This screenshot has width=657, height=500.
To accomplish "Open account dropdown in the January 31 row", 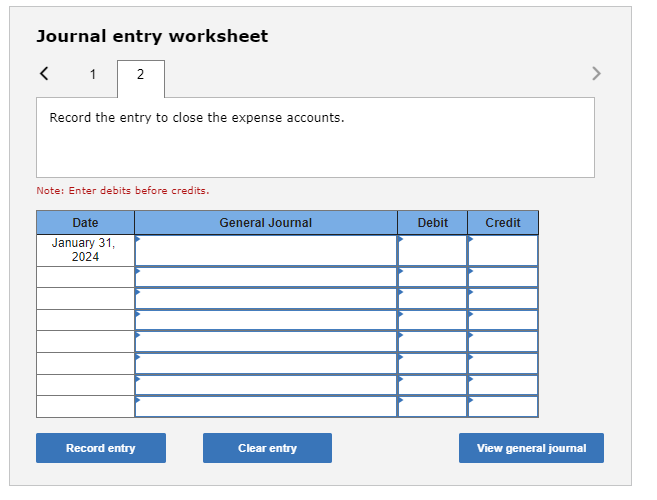I will coord(266,250).
